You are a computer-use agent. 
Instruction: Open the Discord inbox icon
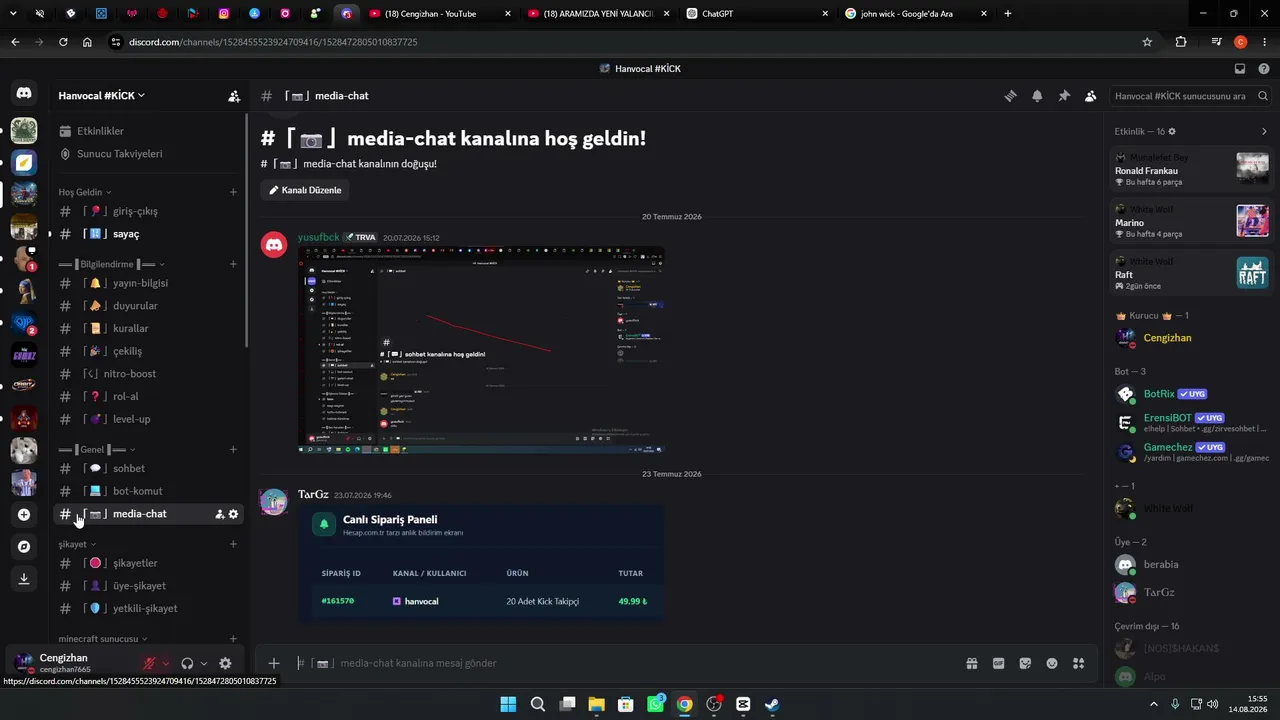click(x=1240, y=69)
